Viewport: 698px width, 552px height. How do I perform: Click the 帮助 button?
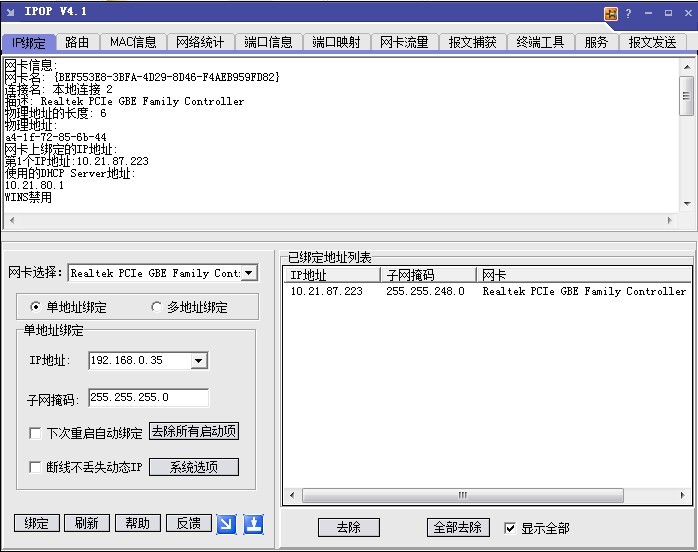[x=138, y=523]
